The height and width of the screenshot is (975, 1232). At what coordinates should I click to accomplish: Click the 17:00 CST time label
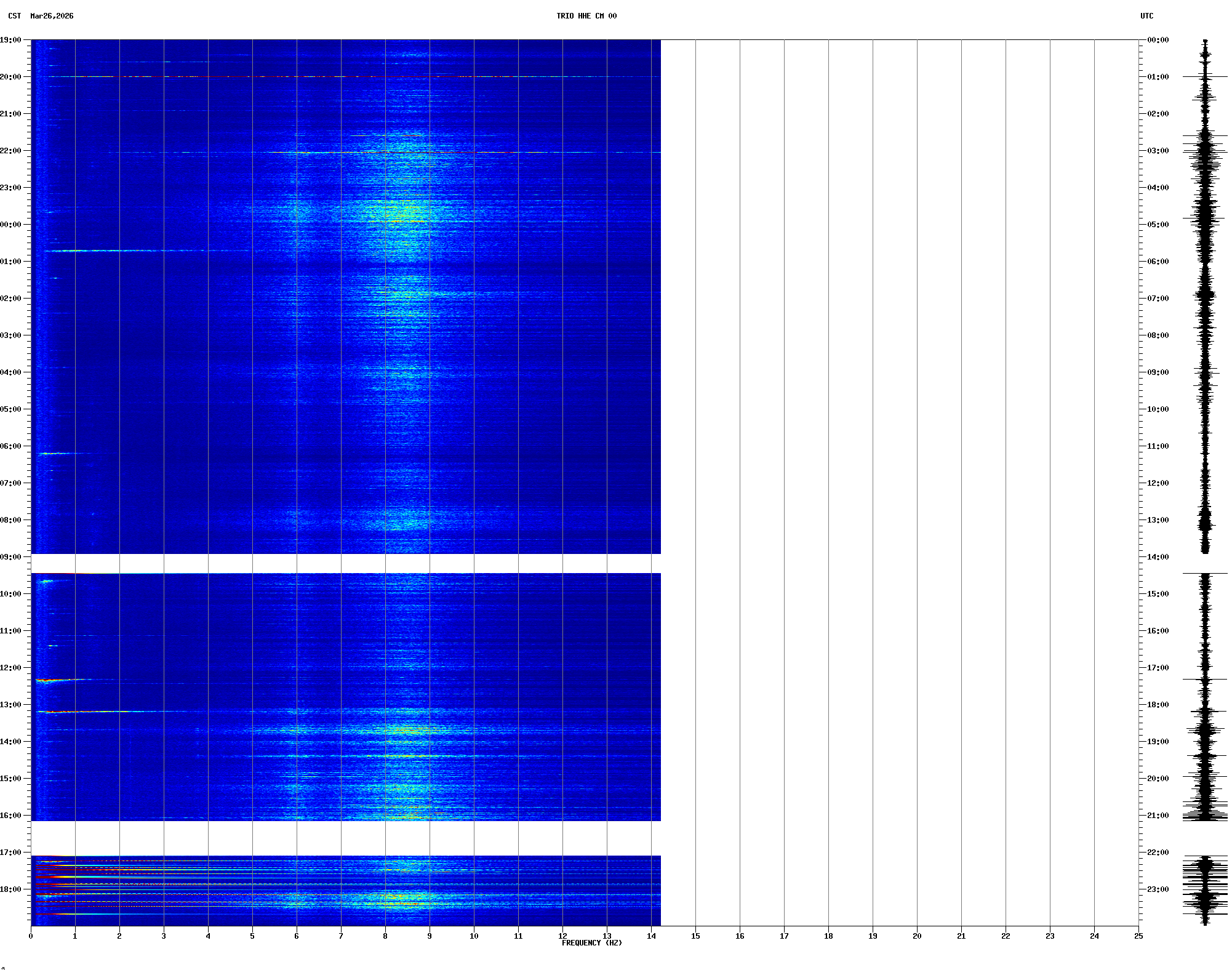pos(10,853)
